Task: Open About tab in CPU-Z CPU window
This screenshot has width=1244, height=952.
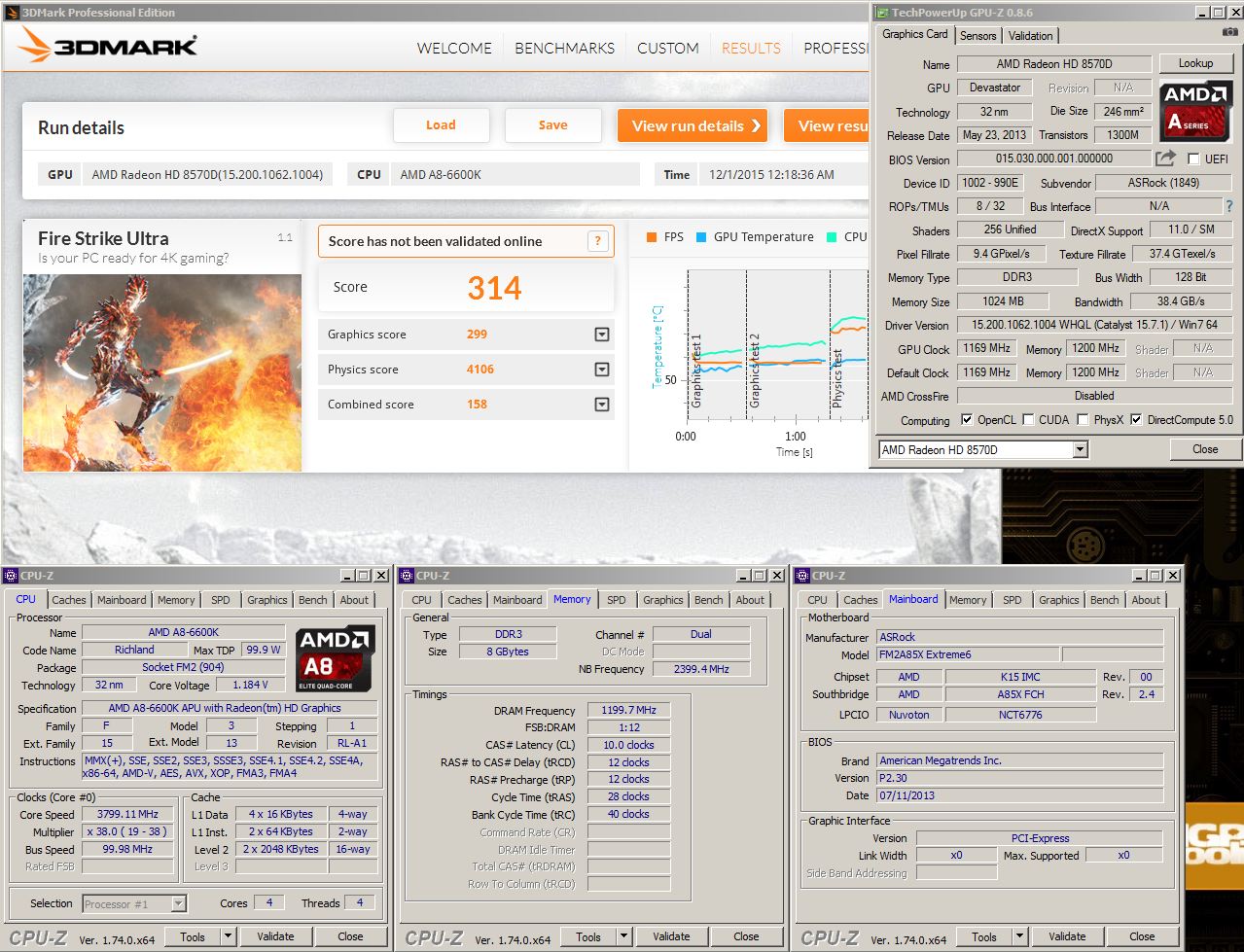Action: [x=354, y=600]
